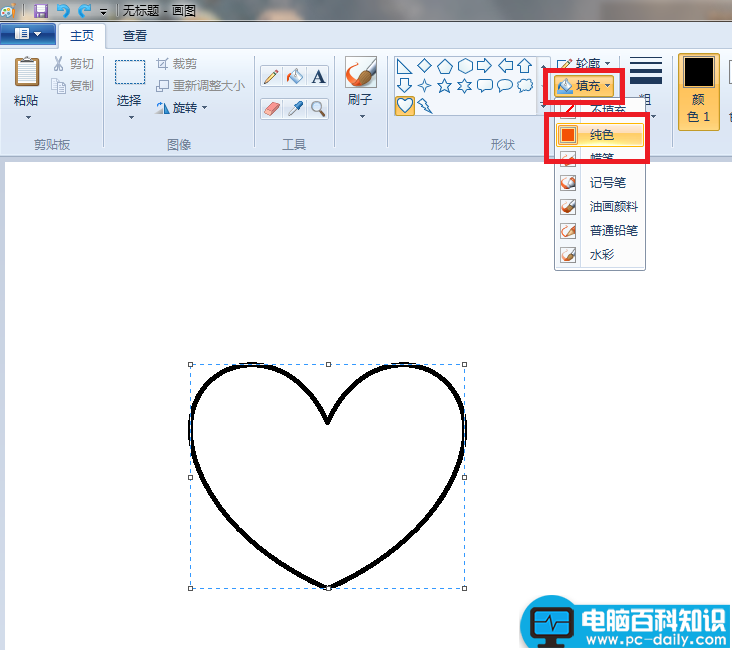Select the Pencil tool
Screen dimensions: 732x650
(271, 76)
